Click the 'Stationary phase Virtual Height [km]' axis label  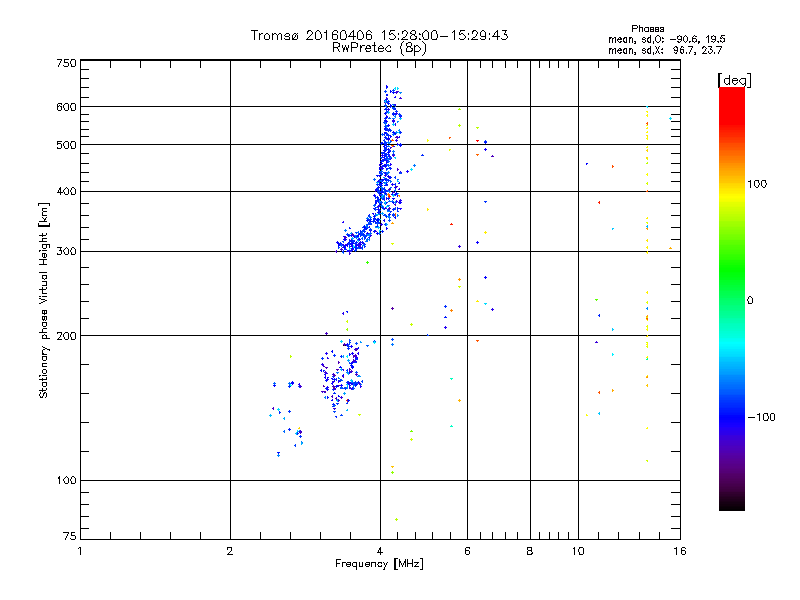43,301
